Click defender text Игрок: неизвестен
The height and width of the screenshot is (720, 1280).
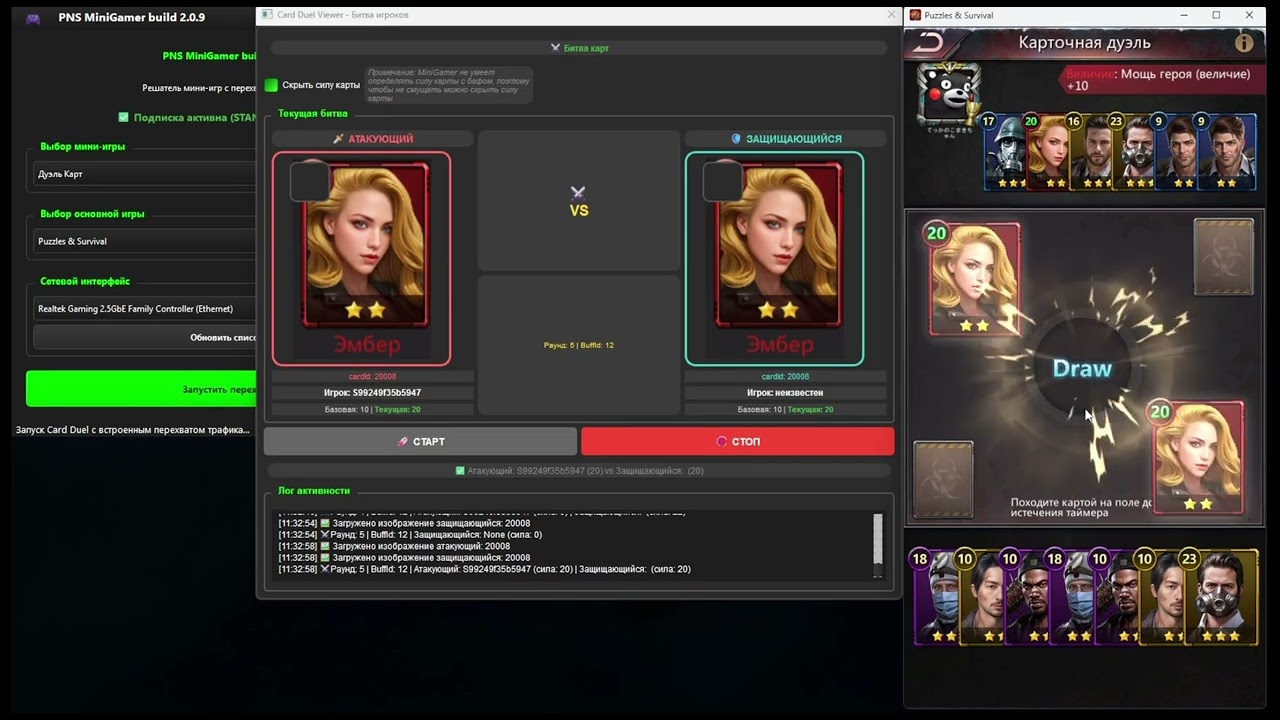(x=785, y=393)
